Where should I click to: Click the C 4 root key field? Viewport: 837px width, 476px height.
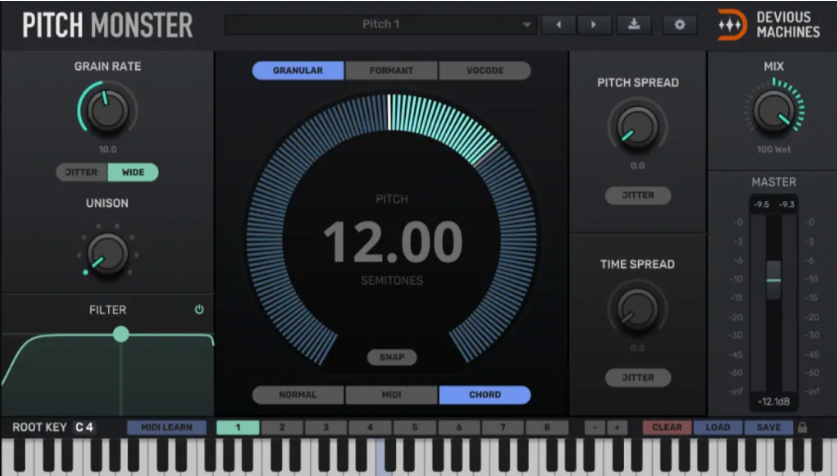[x=84, y=427]
